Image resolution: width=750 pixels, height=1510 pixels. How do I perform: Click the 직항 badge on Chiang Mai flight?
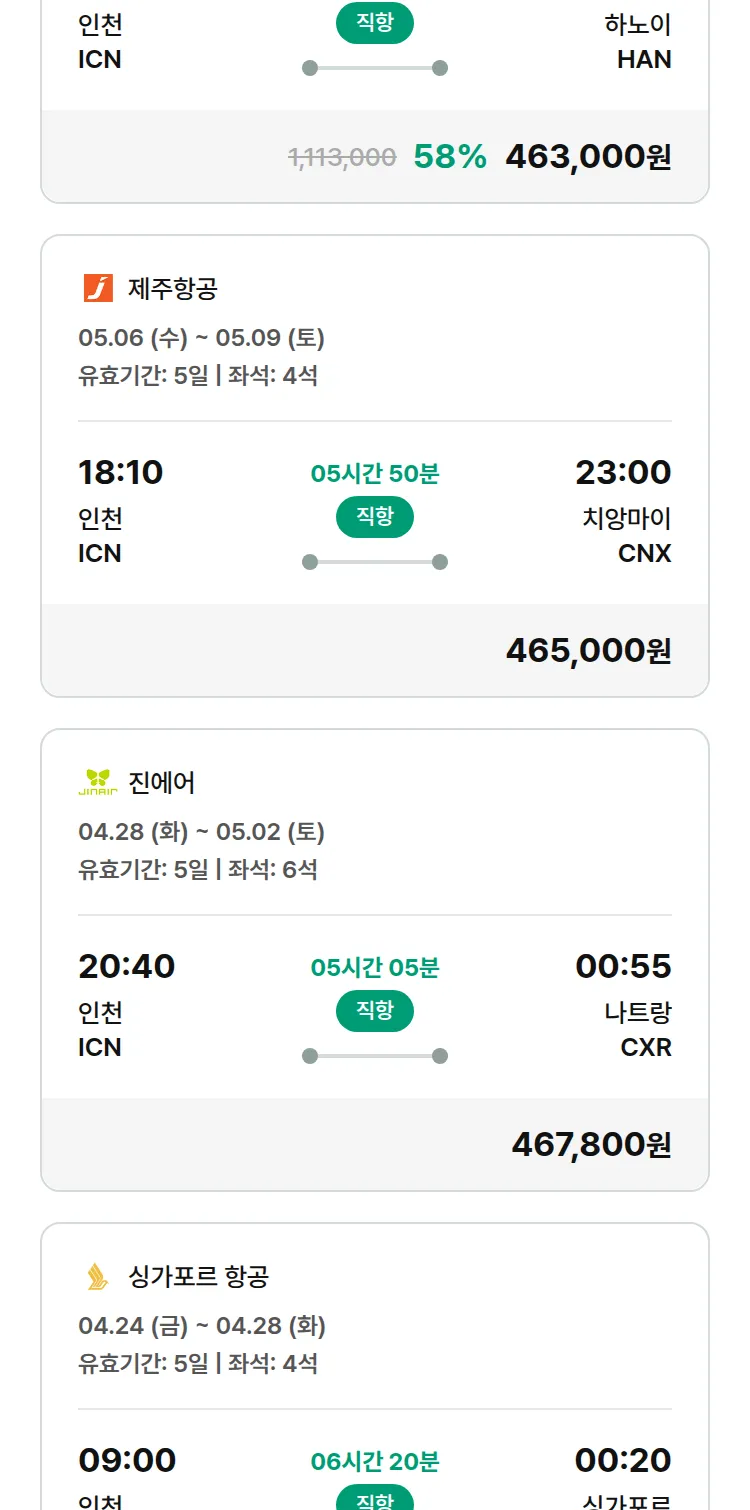375,517
